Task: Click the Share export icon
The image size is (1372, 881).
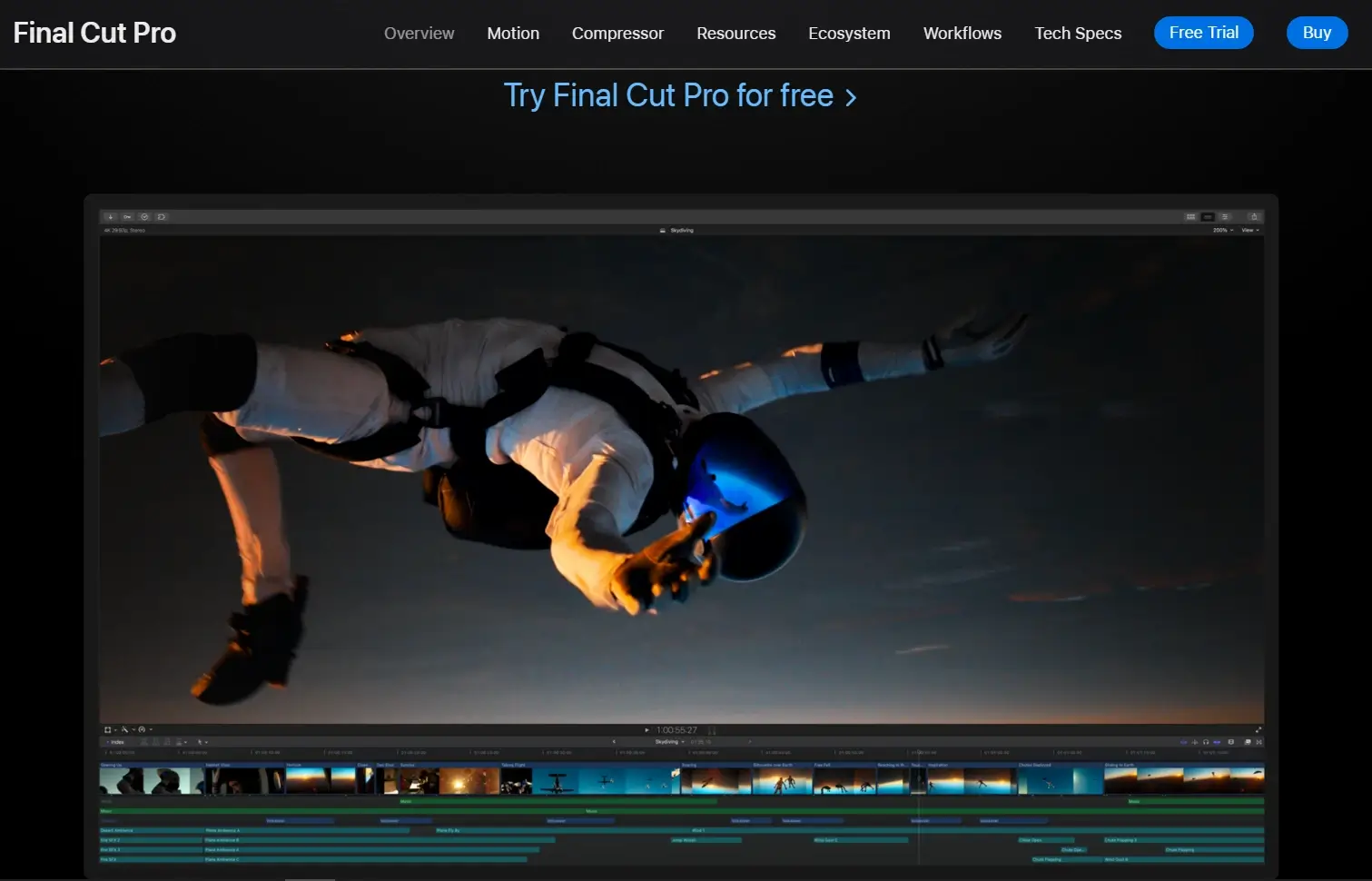Action: point(1254,217)
